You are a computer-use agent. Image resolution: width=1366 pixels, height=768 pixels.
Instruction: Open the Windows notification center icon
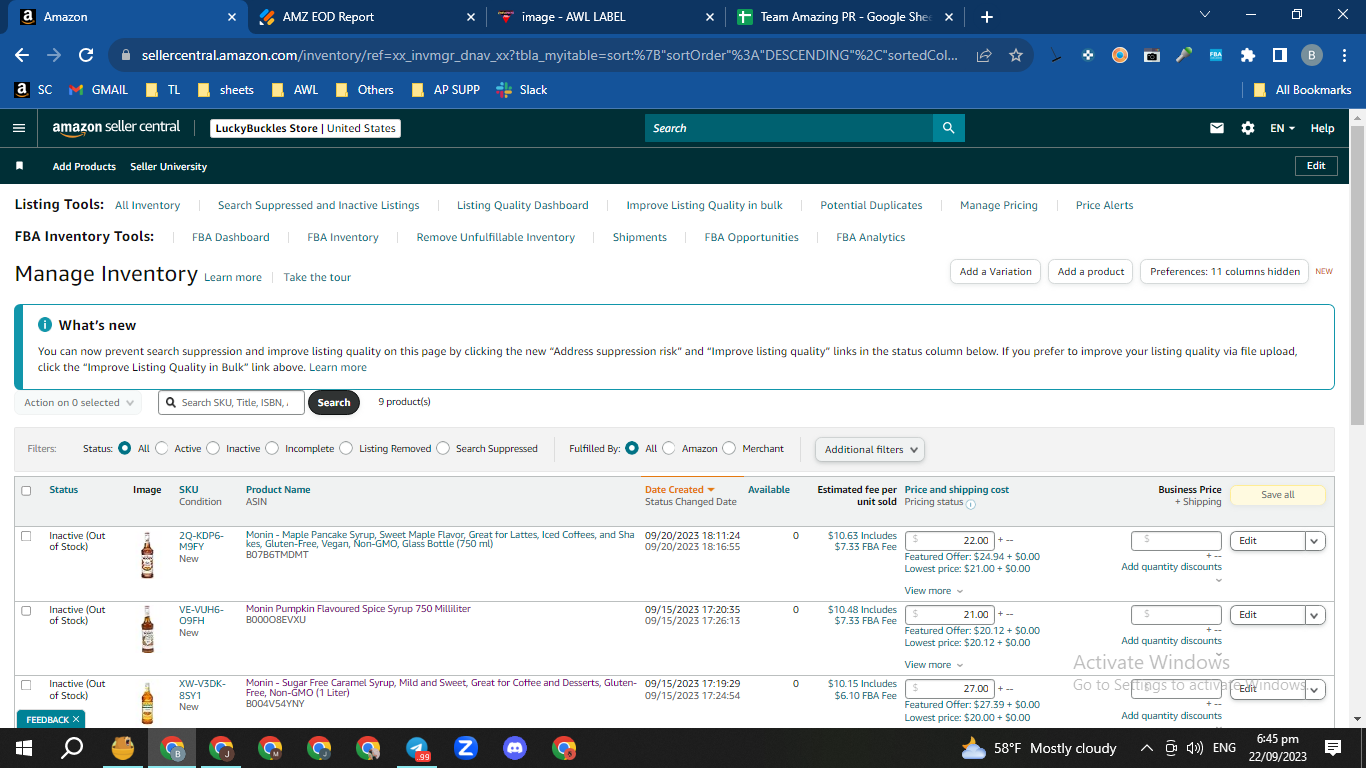point(1332,748)
